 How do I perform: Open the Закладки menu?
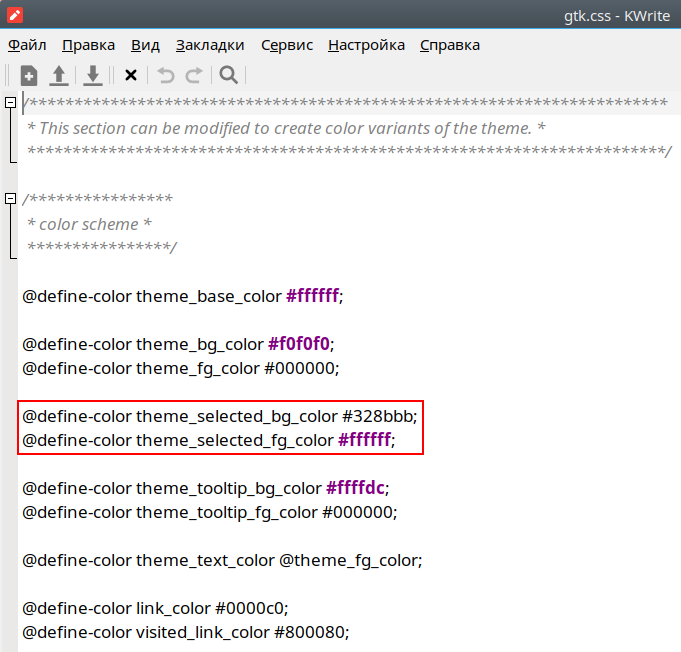pos(210,45)
